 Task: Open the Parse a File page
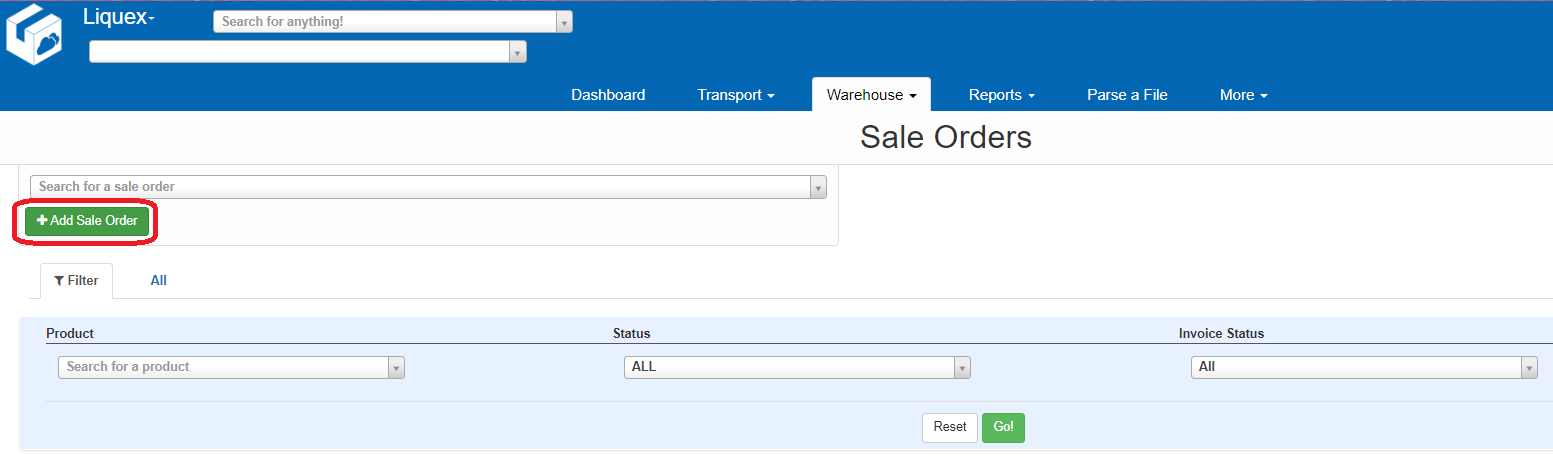click(x=1127, y=95)
